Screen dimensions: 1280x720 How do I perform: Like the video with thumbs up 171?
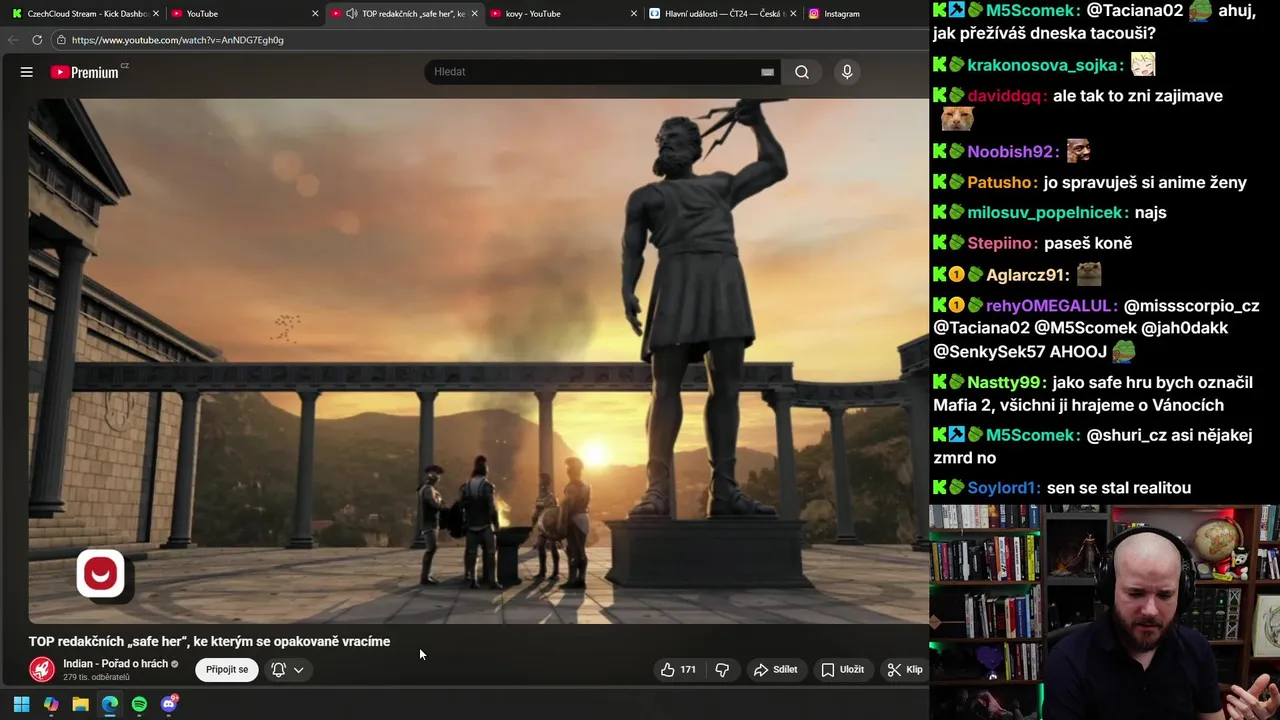click(x=678, y=670)
